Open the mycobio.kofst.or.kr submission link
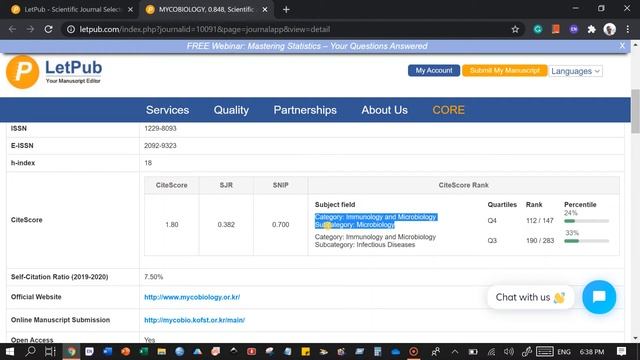The image size is (640, 360). 194,320
